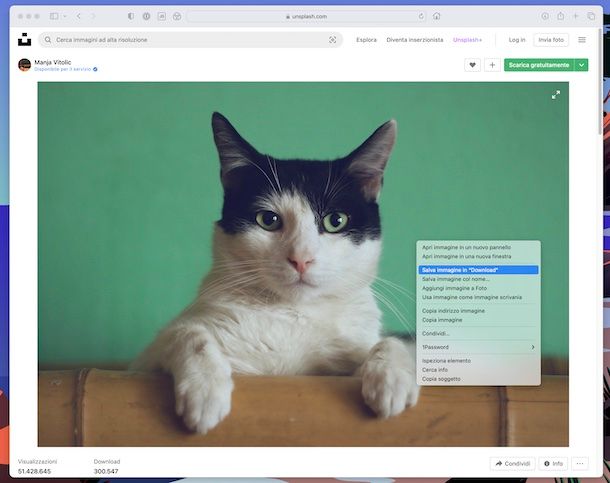The image size is (610, 483).
Task: Open the privacy shield icon in toolbar
Action: (131, 16)
